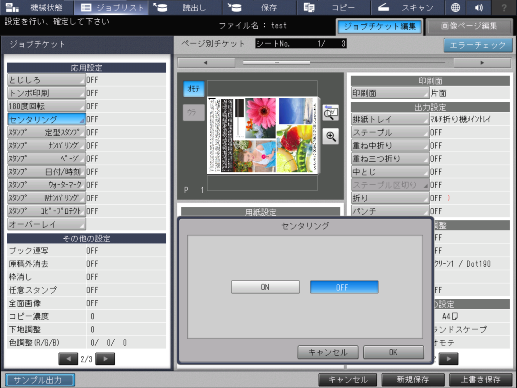This screenshot has width=517, height=388.
Task: Click the スキャン scanner icon
Action: point(383,7)
